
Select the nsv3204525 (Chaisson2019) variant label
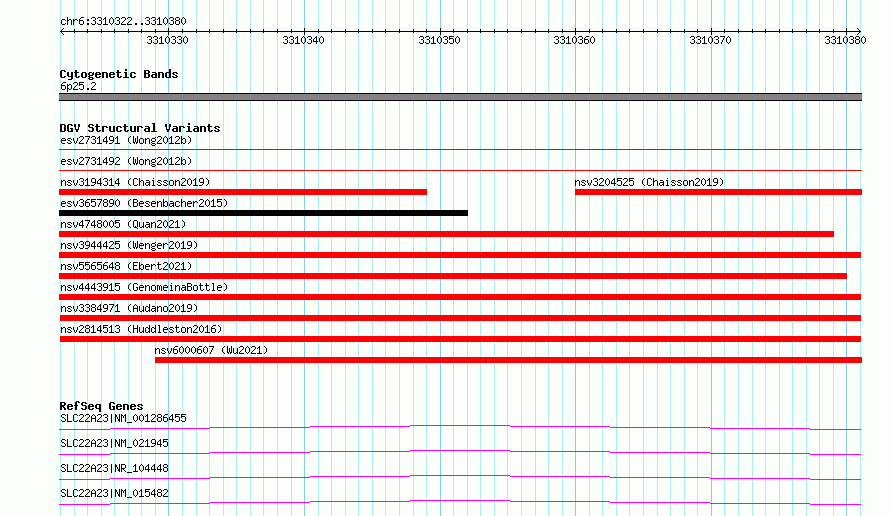pyautogui.click(x=649, y=182)
